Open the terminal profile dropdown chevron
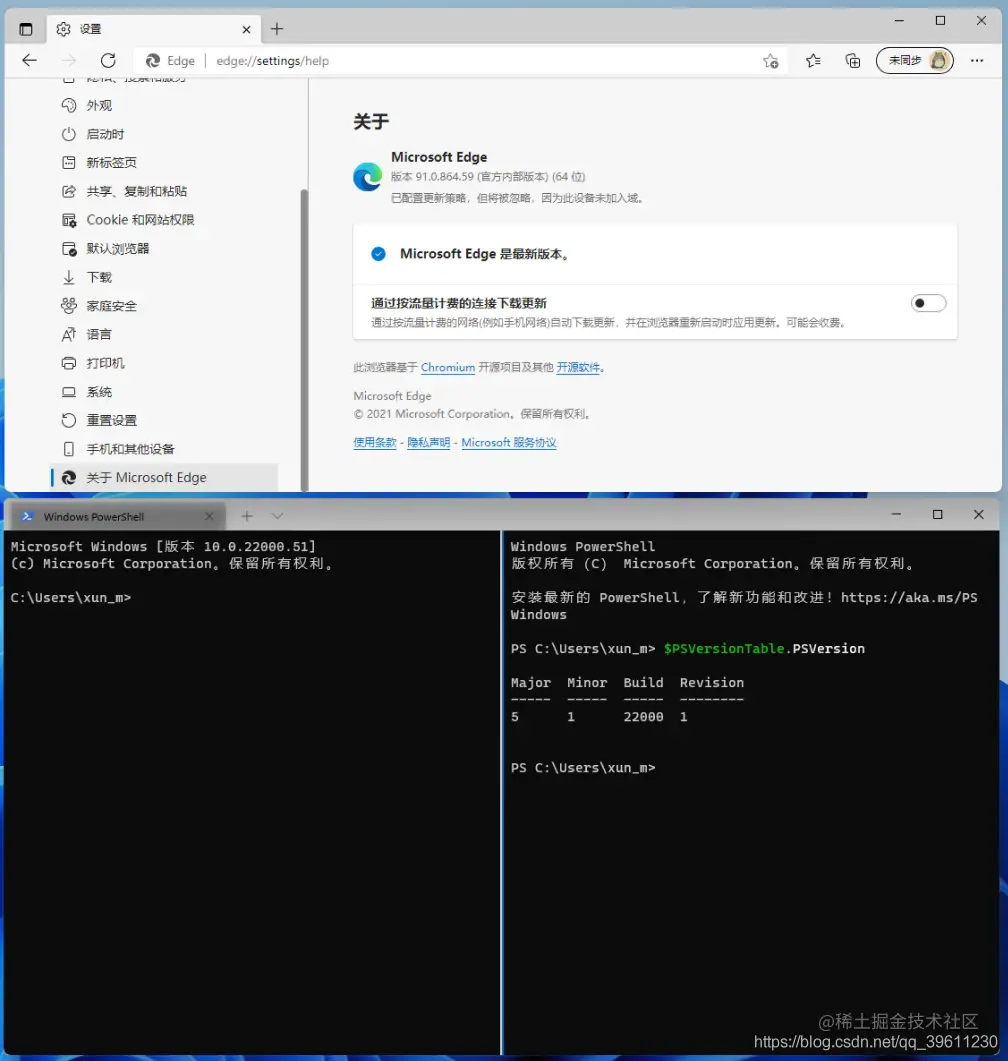Viewport: 1008px width, 1061px height. click(277, 516)
